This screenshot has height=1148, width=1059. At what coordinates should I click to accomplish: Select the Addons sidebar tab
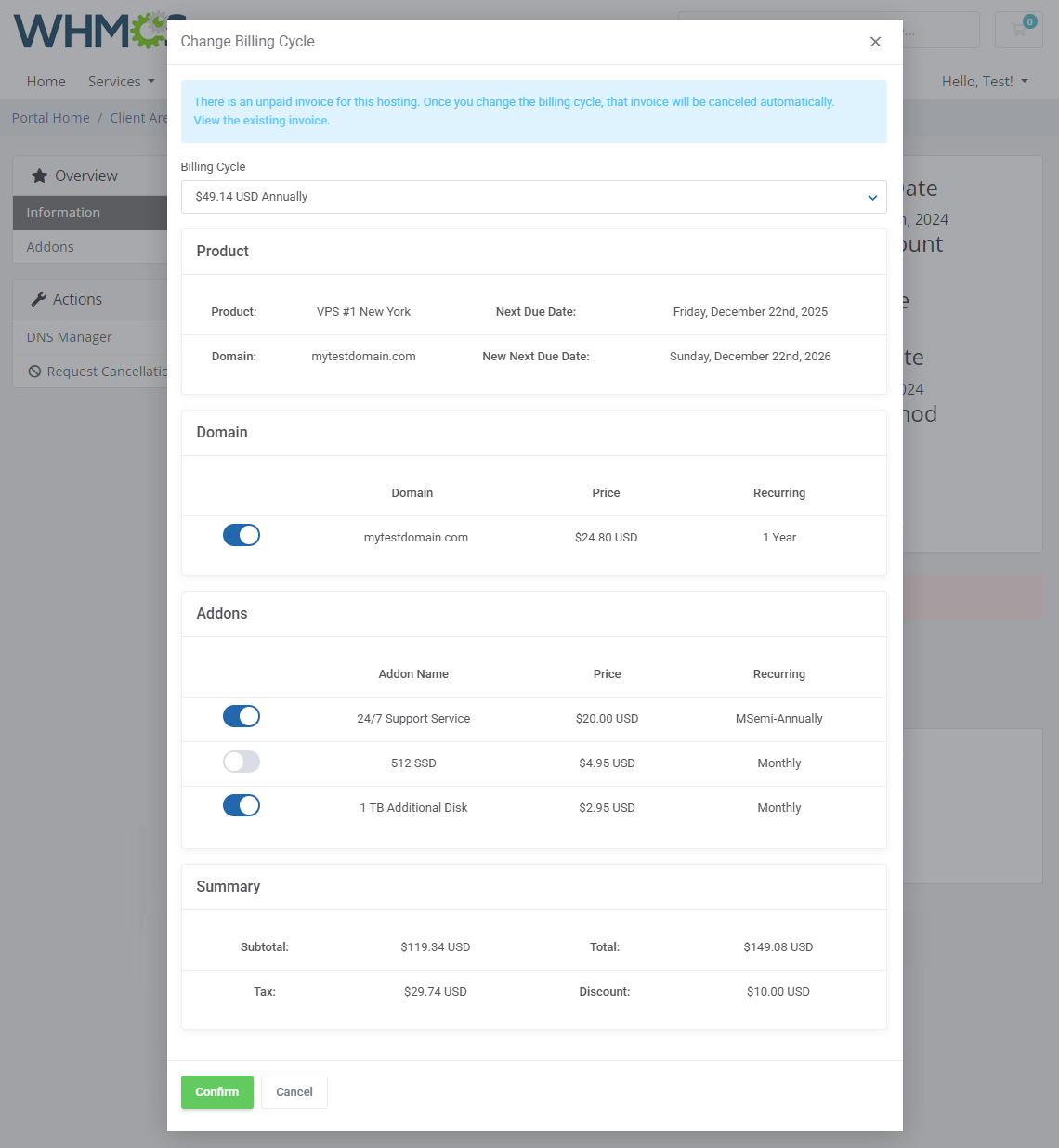tap(50, 246)
